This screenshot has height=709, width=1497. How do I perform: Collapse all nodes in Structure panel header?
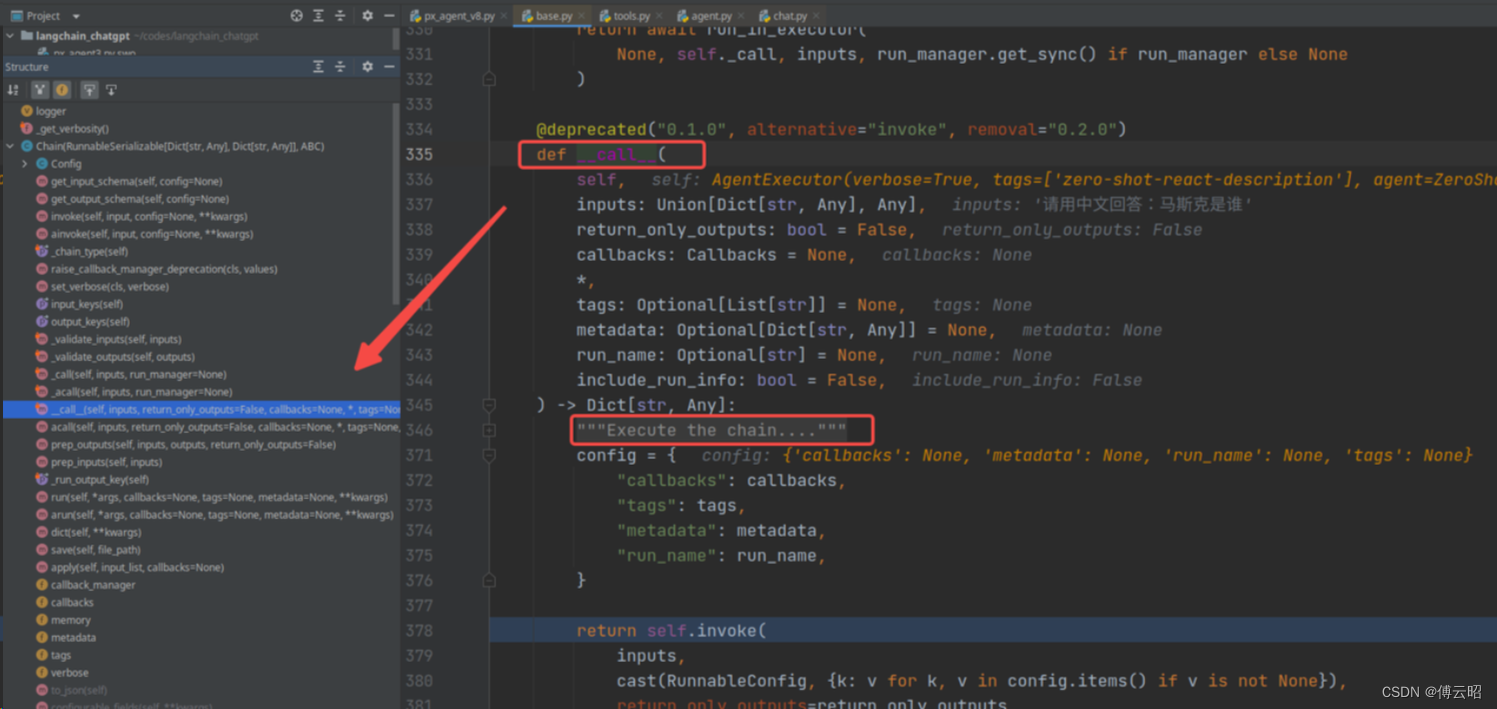340,66
